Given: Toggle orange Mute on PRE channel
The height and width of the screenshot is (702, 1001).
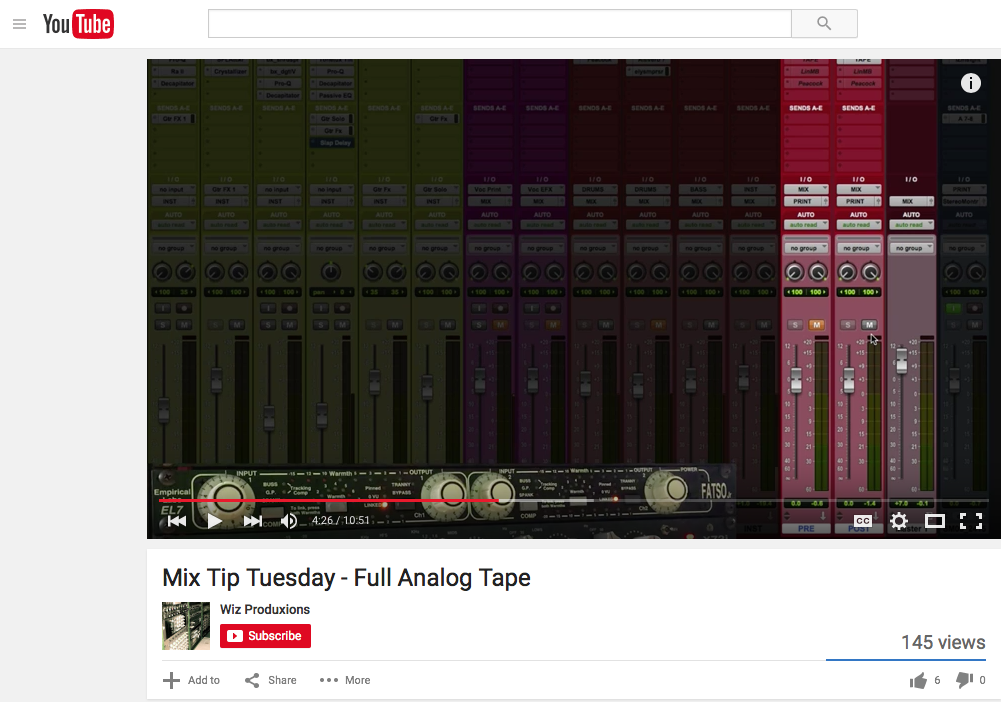Looking at the screenshot, I should click(817, 325).
